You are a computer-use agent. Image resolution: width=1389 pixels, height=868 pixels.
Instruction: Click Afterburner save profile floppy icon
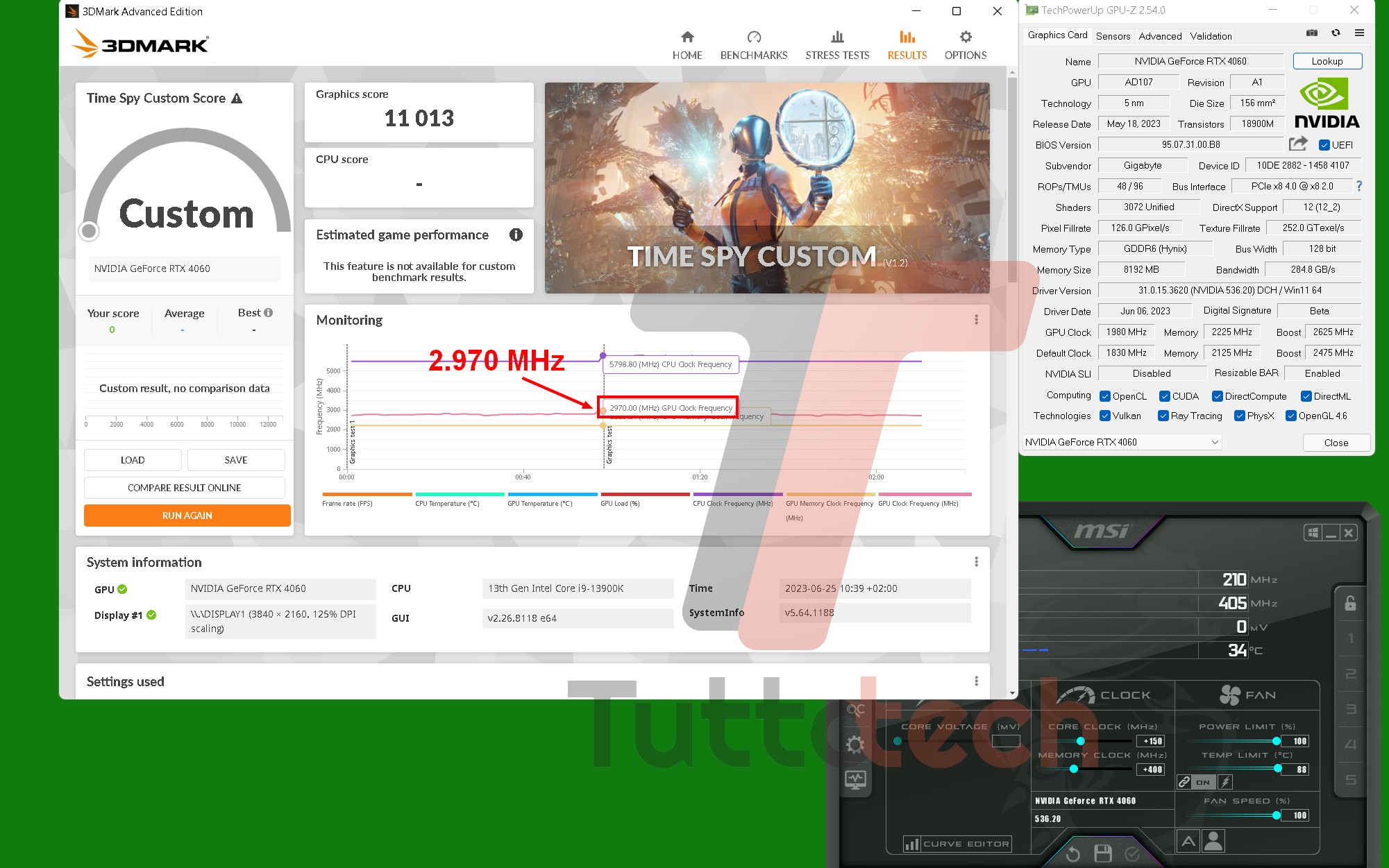pyautogui.click(x=1103, y=853)
